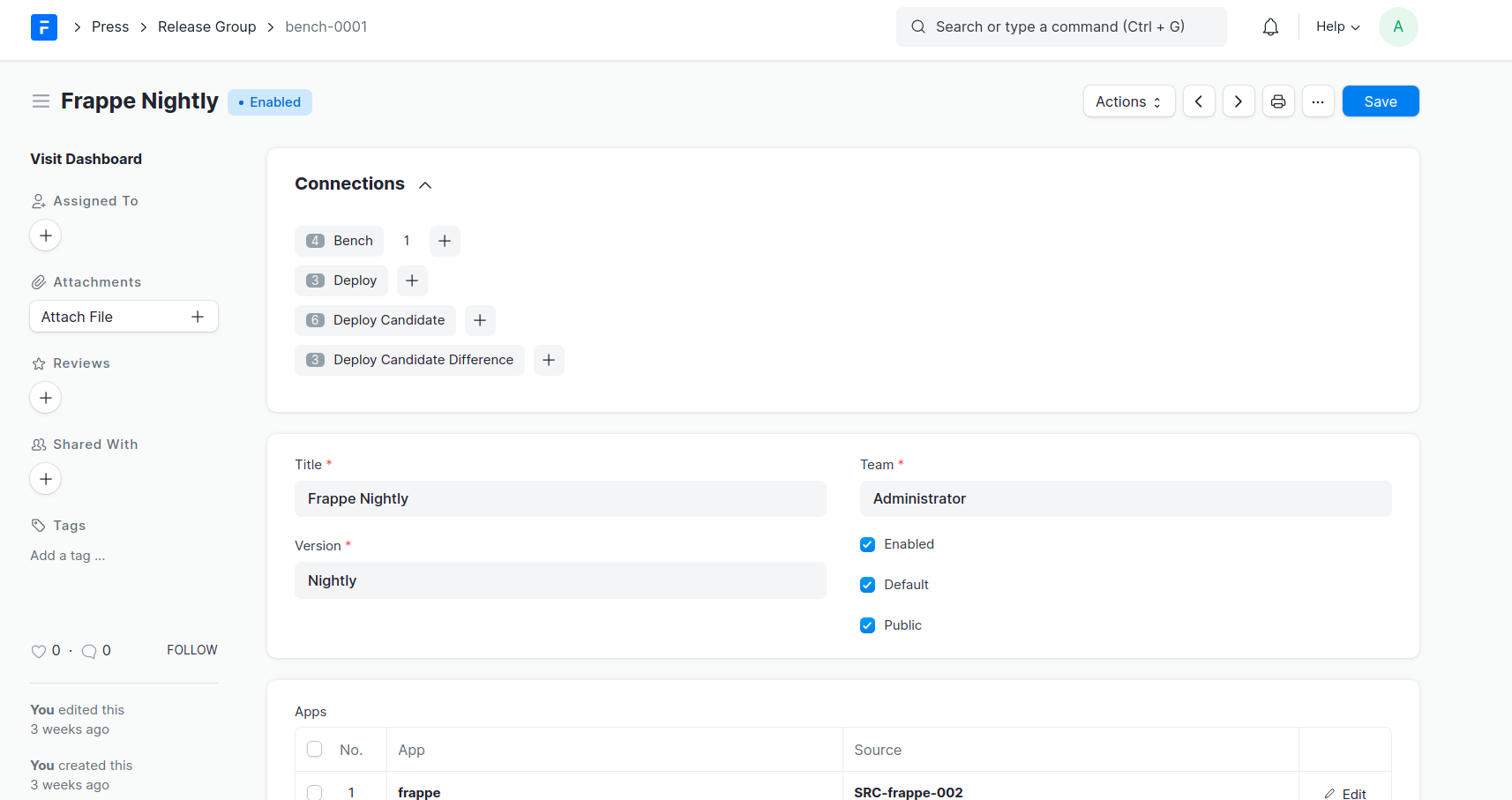Screen dimensions: 1512x800
Task: Open the Actions dropdown
Action: [1128, 101]
